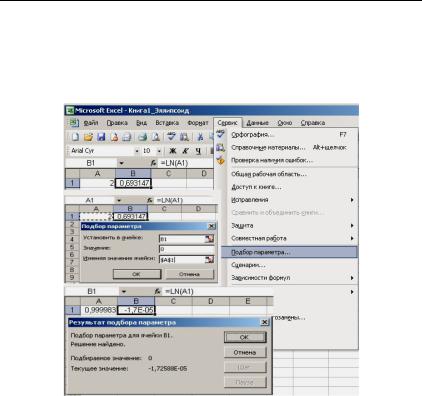422x396 pixels.
Task: Select Проверка наличия ошибок entry
Action: click(289, 160)
